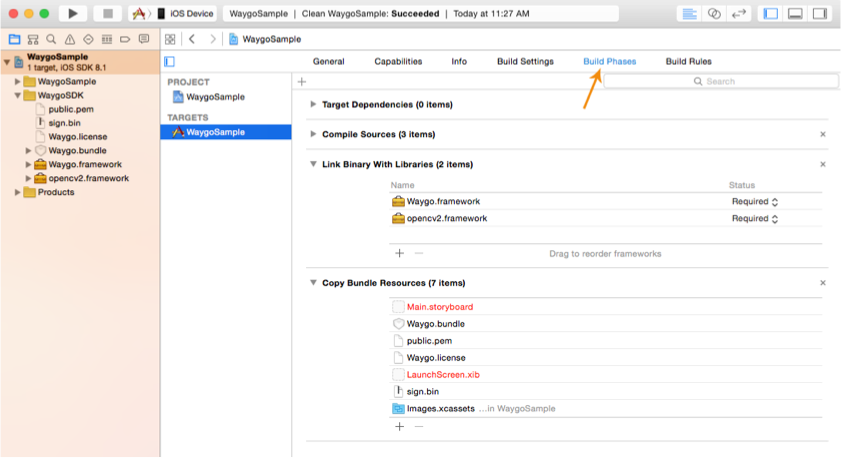Show the Find navigator
842x458 pixels.
click(x=51, y=39)
